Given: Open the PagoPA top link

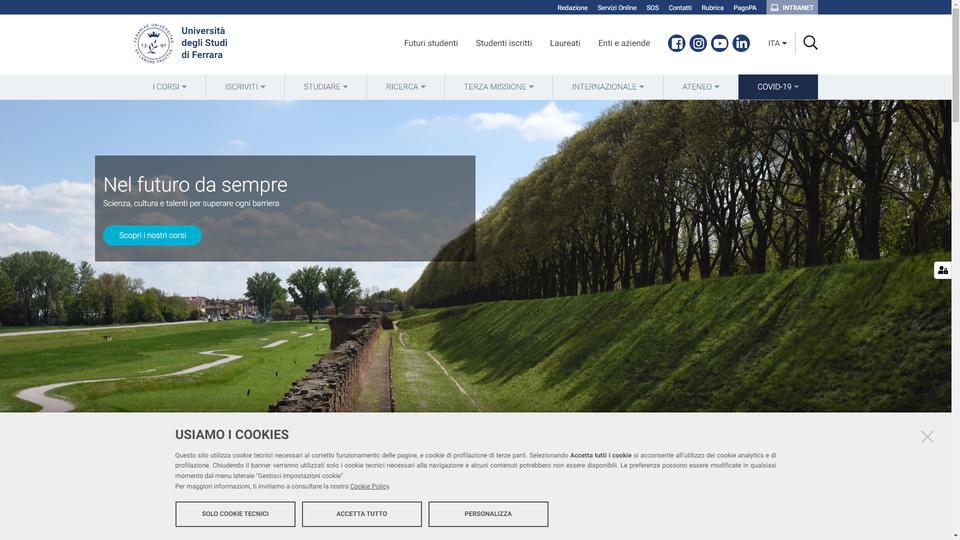Looking at the screenshot, I should point(744,8).
